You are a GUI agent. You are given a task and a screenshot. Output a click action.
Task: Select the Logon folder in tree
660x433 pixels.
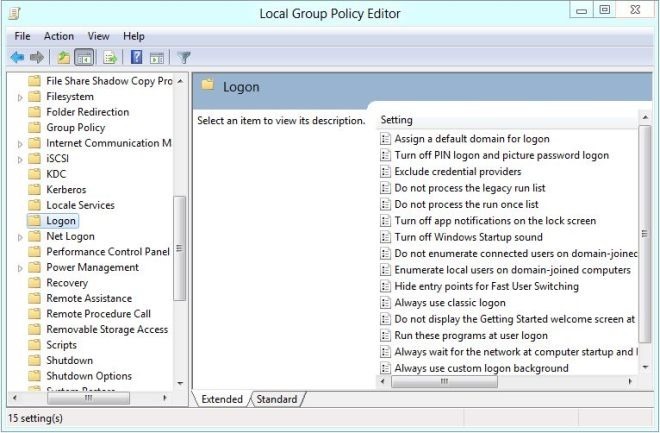(61, 221)
